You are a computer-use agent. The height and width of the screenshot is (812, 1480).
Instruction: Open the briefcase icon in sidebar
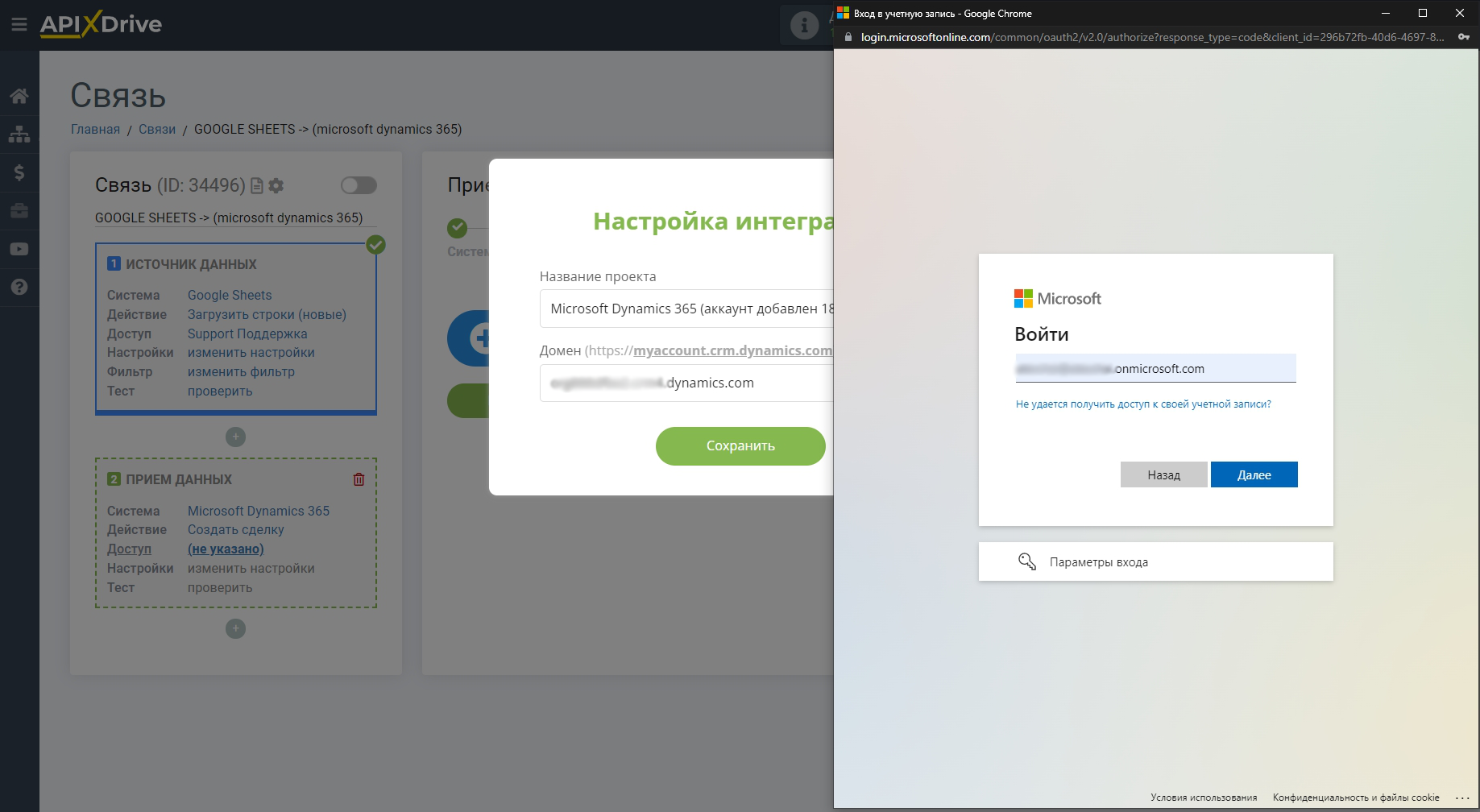pyautogui.click(x=19, y=211)
